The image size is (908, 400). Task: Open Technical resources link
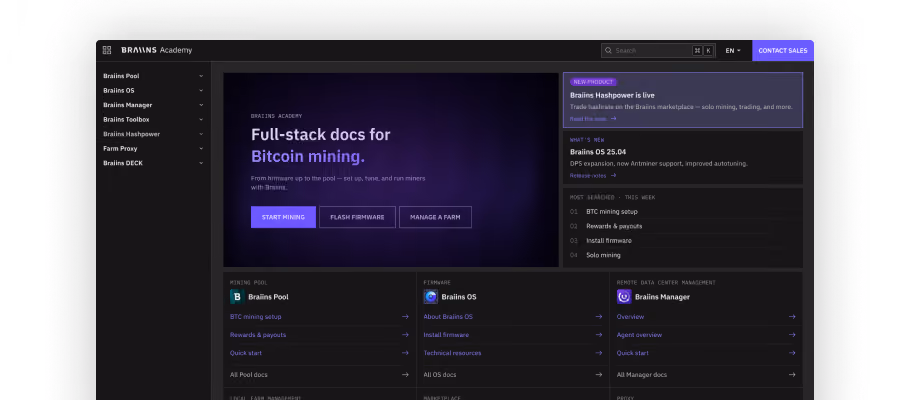452,353
